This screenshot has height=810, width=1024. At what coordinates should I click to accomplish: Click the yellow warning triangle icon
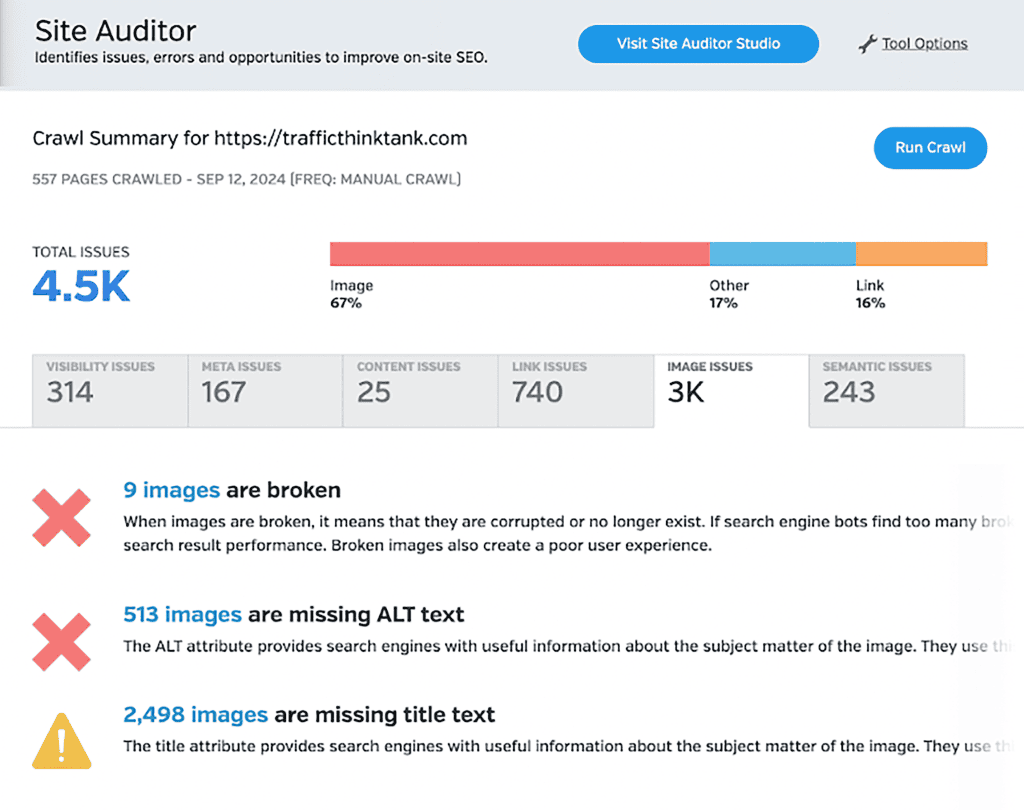pyautogui.click(x=62, y=741)
